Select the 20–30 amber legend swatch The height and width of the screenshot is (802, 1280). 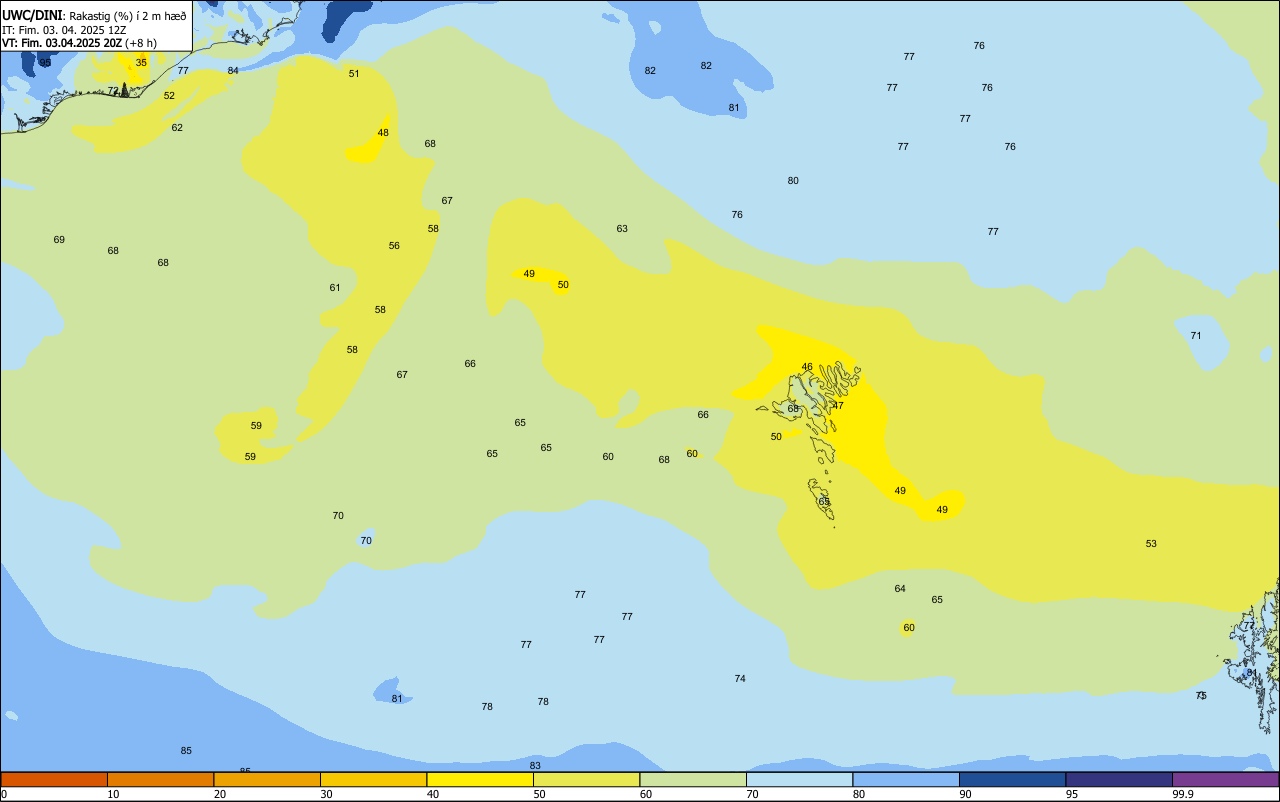point(267,779)
